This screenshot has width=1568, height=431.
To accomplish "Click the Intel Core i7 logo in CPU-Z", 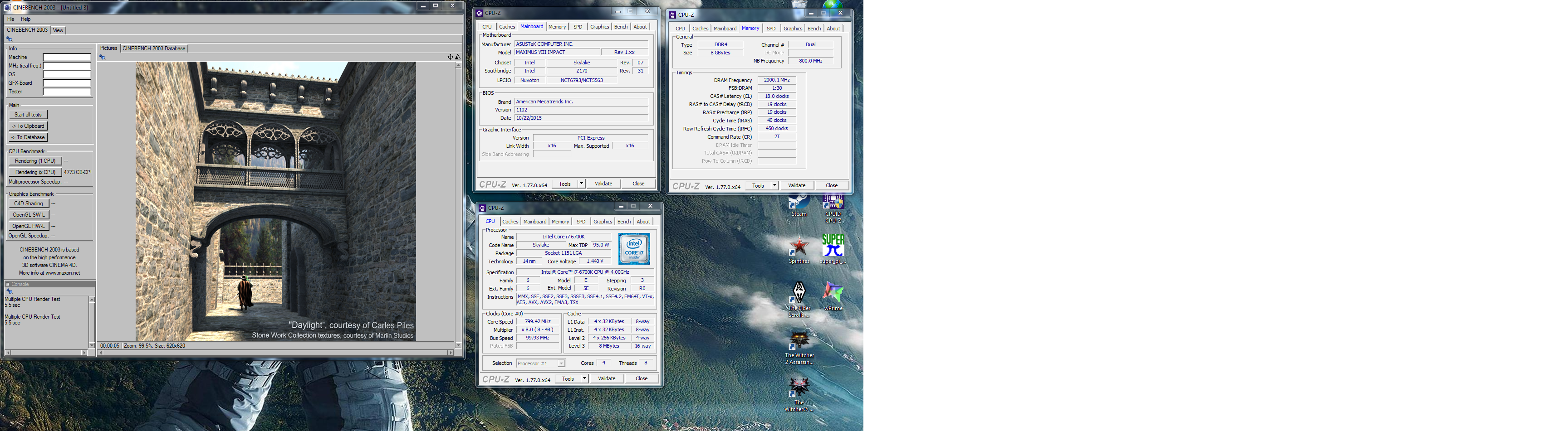I will (634, 248).
